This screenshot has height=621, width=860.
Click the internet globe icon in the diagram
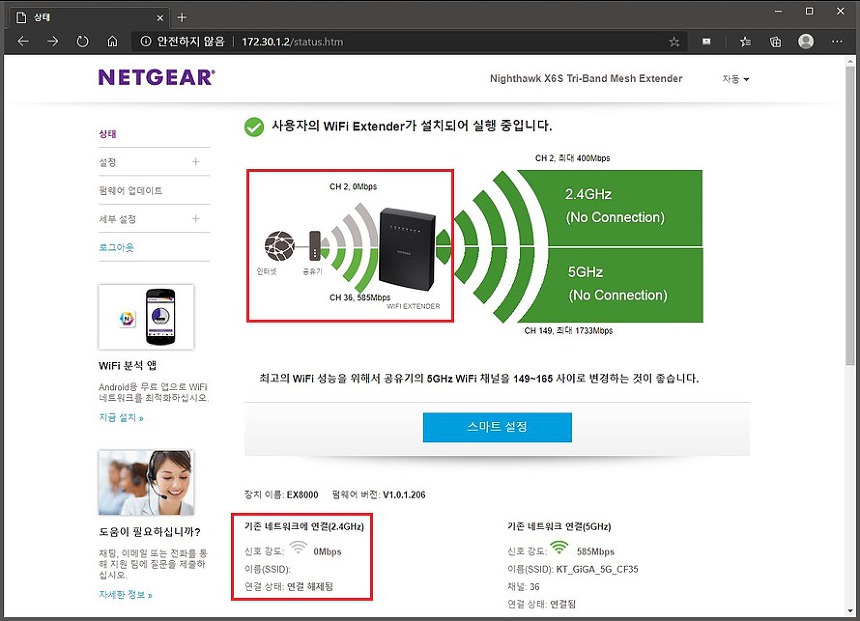[x=280, y=246]
